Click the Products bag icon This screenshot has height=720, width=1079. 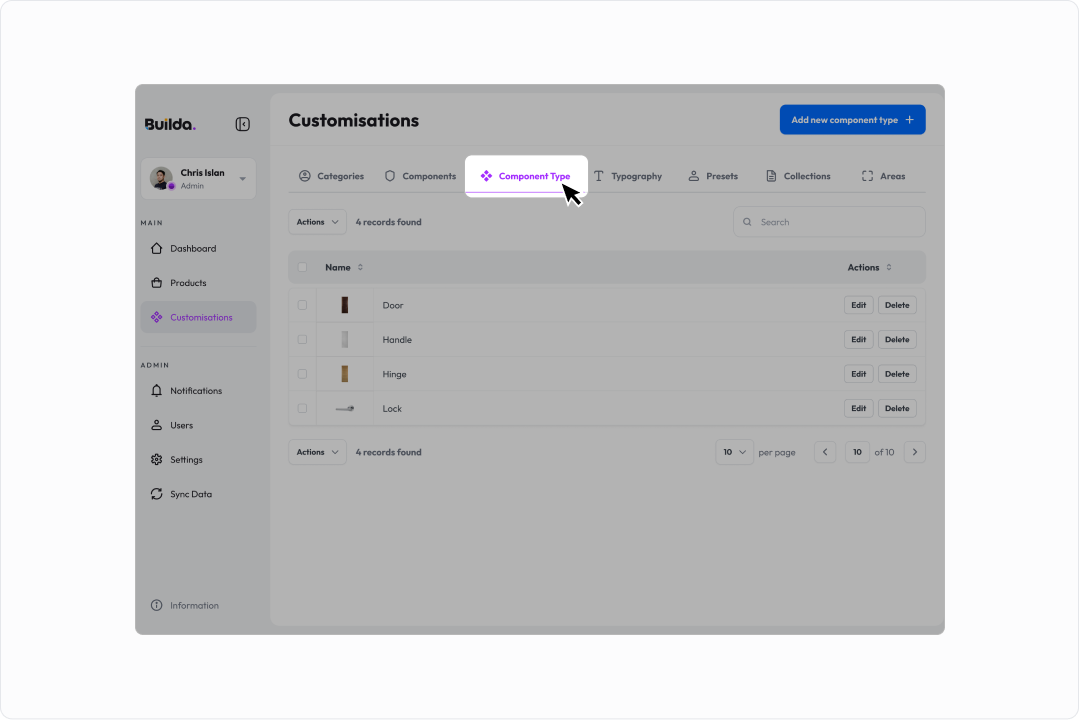pos(157,283)
